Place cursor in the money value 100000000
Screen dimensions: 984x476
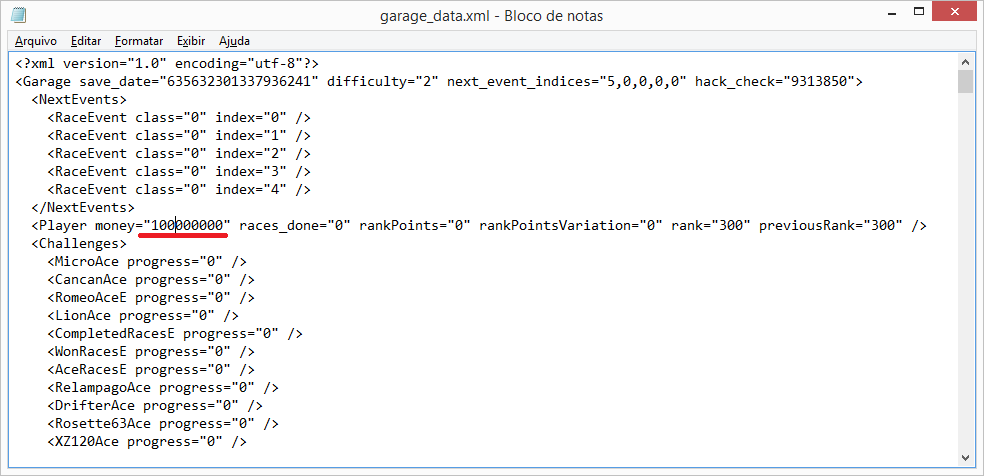[x=187, y=226]
